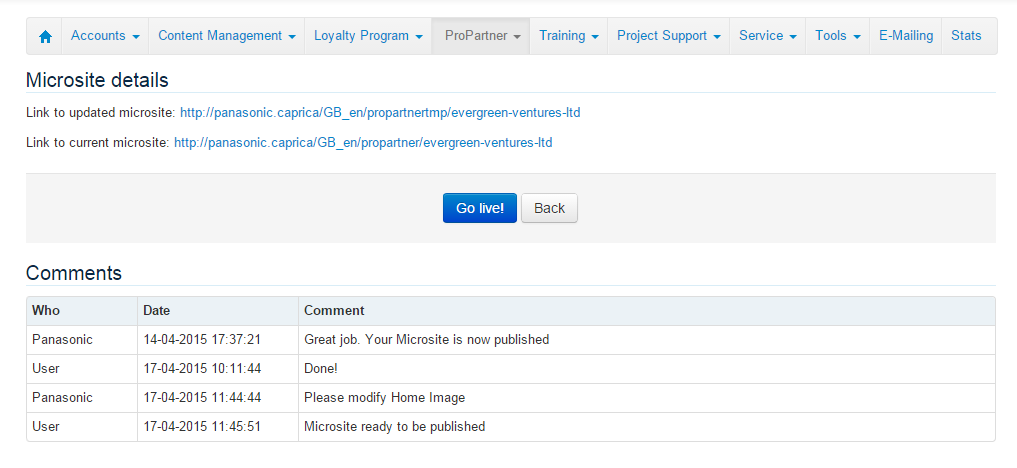Select the Comment column header
1017x468 pixels.
pyautogui.click(x=647, y=310)
